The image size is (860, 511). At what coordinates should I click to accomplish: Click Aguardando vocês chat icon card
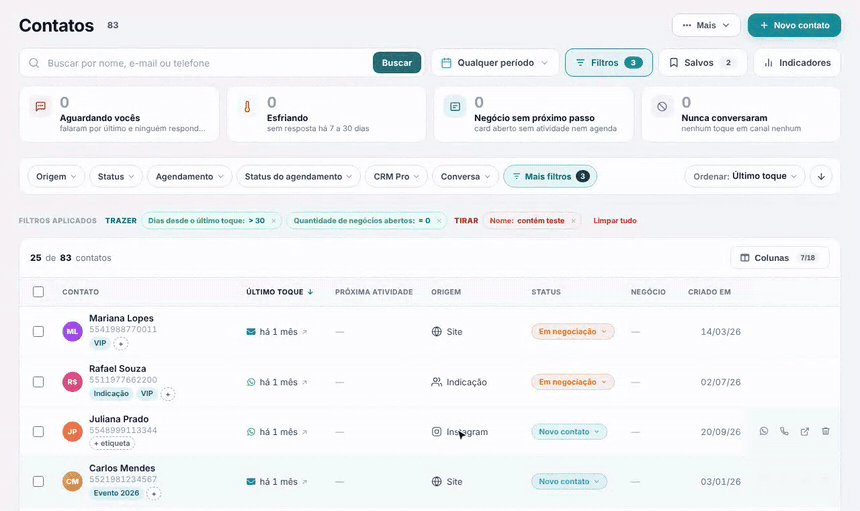coord(119,115)
